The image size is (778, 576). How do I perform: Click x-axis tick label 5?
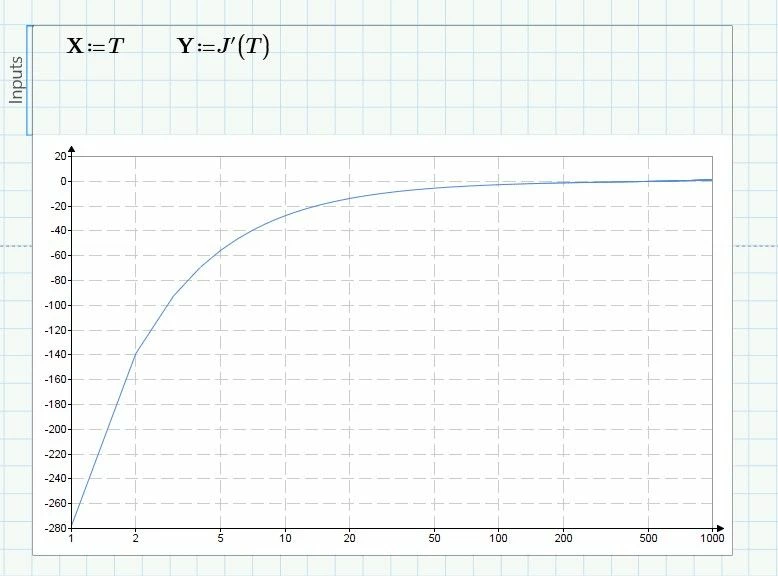(x=220, y=538)
